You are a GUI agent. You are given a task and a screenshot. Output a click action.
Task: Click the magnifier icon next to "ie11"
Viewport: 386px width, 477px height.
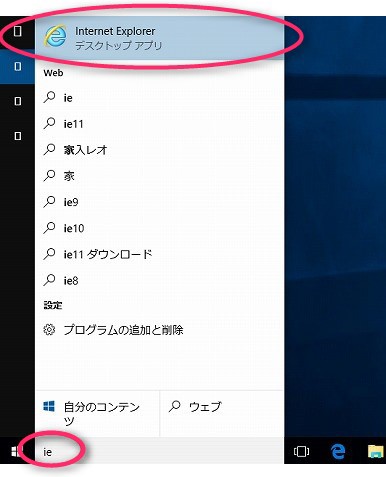[49, 123]
